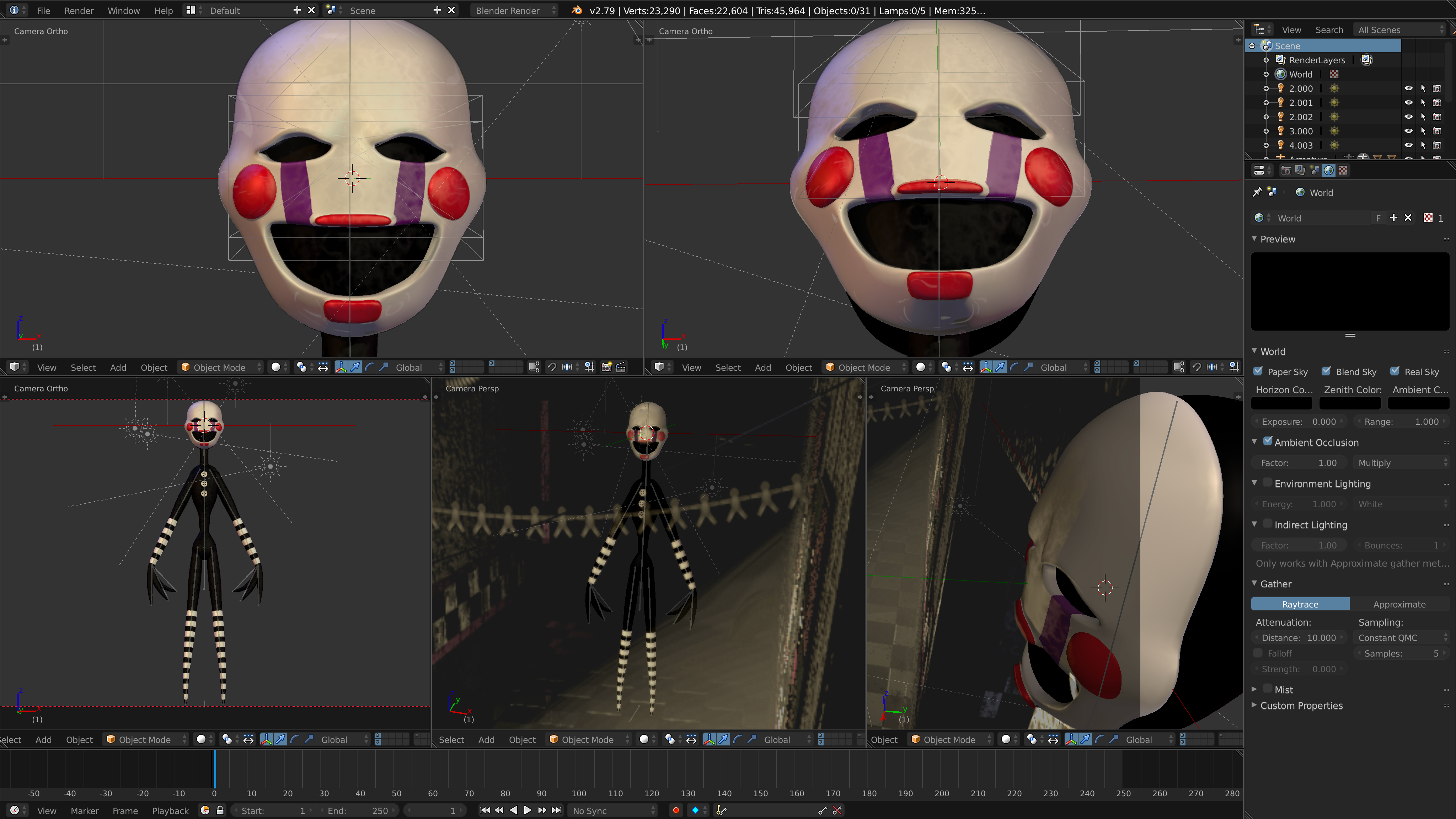Click the Horizon Color swatch
Screen dimensions: 1456x819
[x=1281, y=403]
